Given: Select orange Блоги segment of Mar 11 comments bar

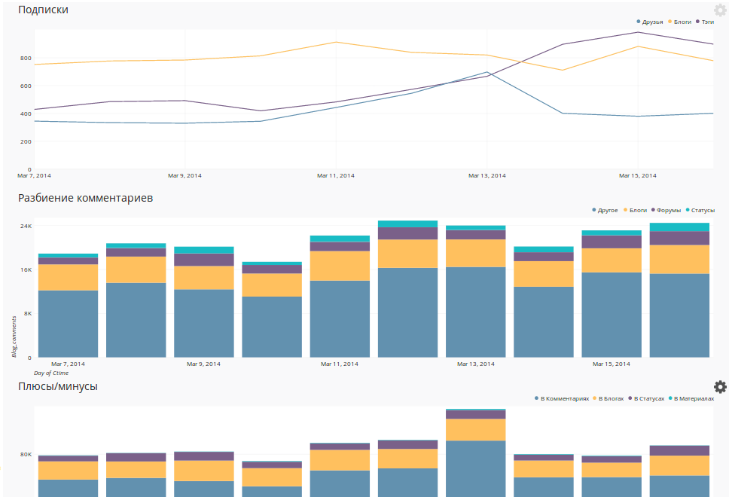Looking at the screenshot, I should 340,266.
